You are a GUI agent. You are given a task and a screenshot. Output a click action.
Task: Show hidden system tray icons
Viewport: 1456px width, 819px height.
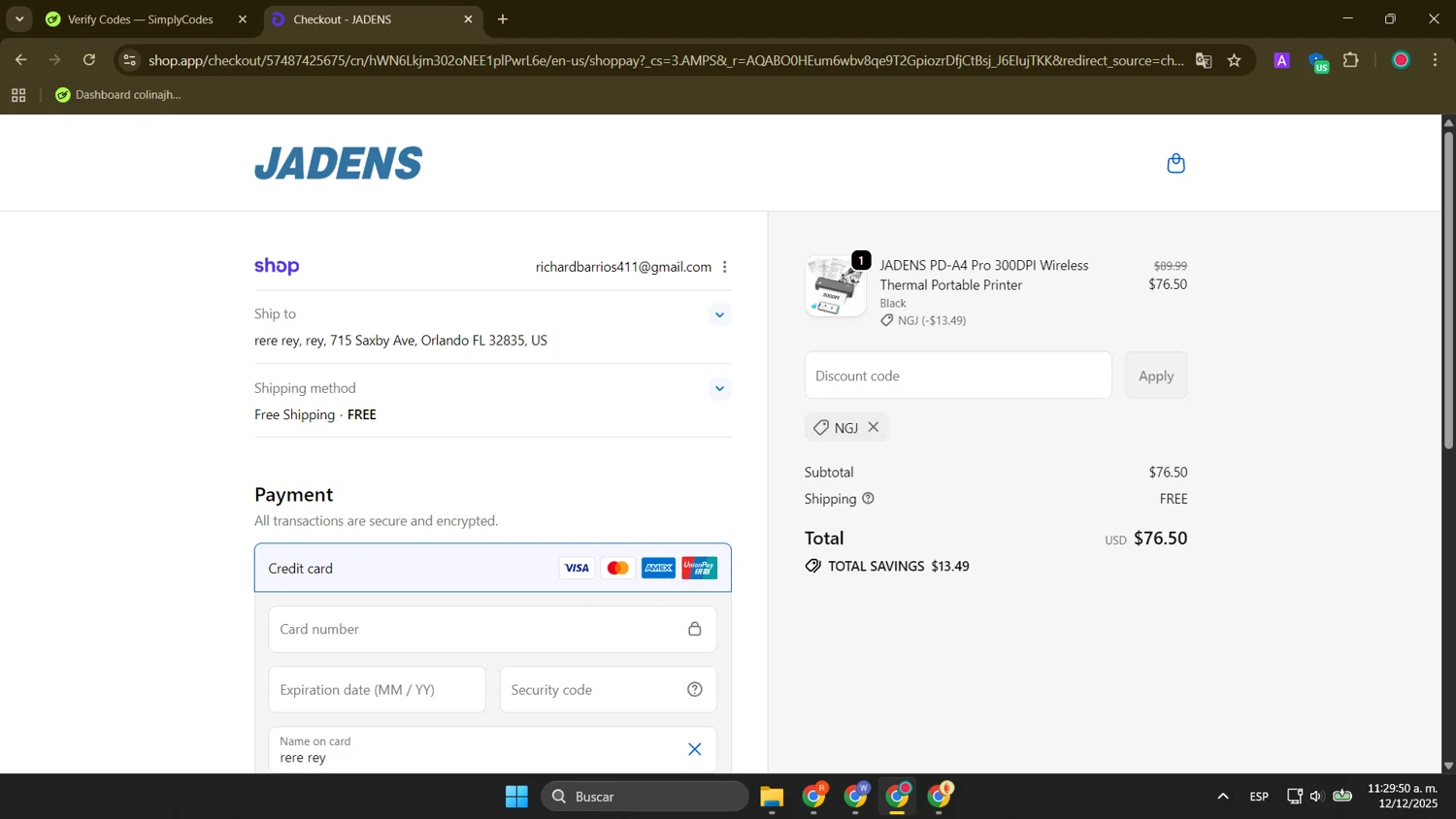(x=1223, y=797)
